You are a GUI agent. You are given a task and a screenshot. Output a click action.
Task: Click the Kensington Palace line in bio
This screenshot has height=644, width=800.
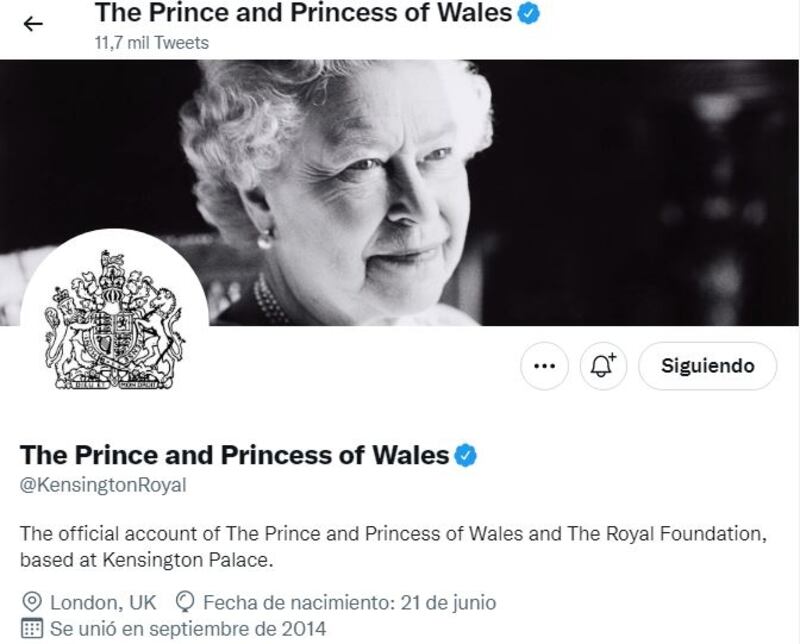[x=146, y=560]
